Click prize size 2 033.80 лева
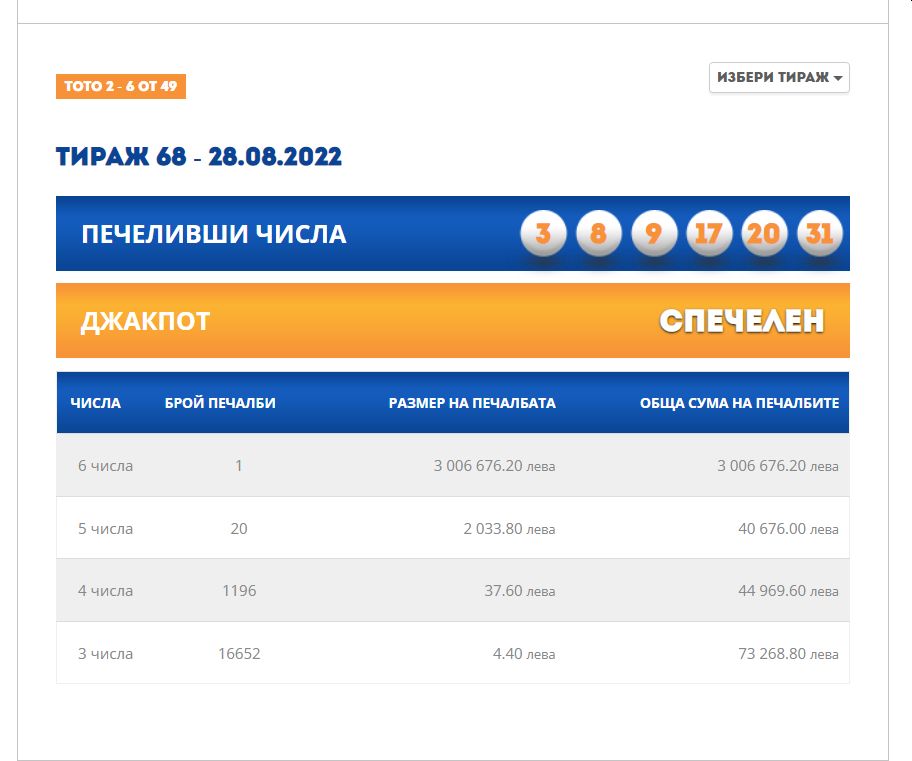The width and height of the screenshot is (912, 761). pyautogui.click(x=510, y=529)
